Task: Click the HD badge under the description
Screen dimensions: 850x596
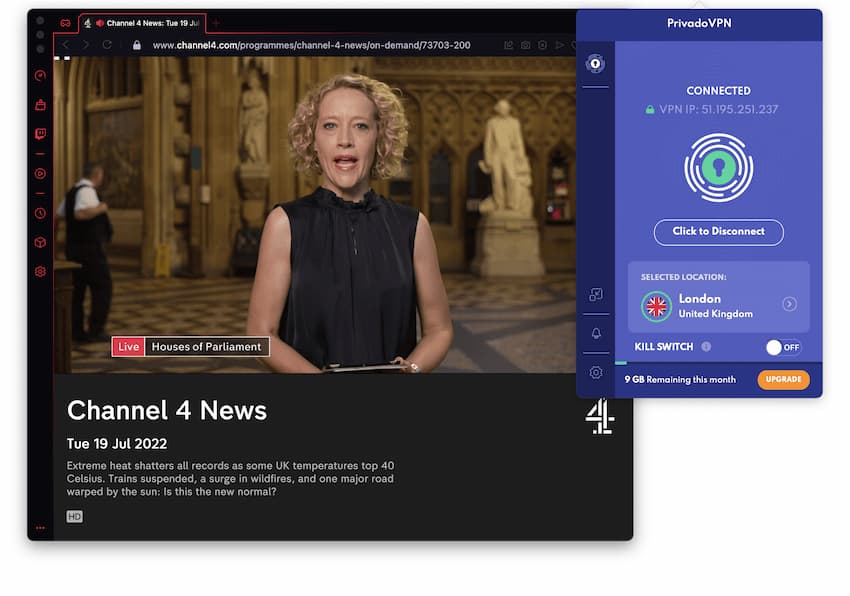Action: [75, 517]
